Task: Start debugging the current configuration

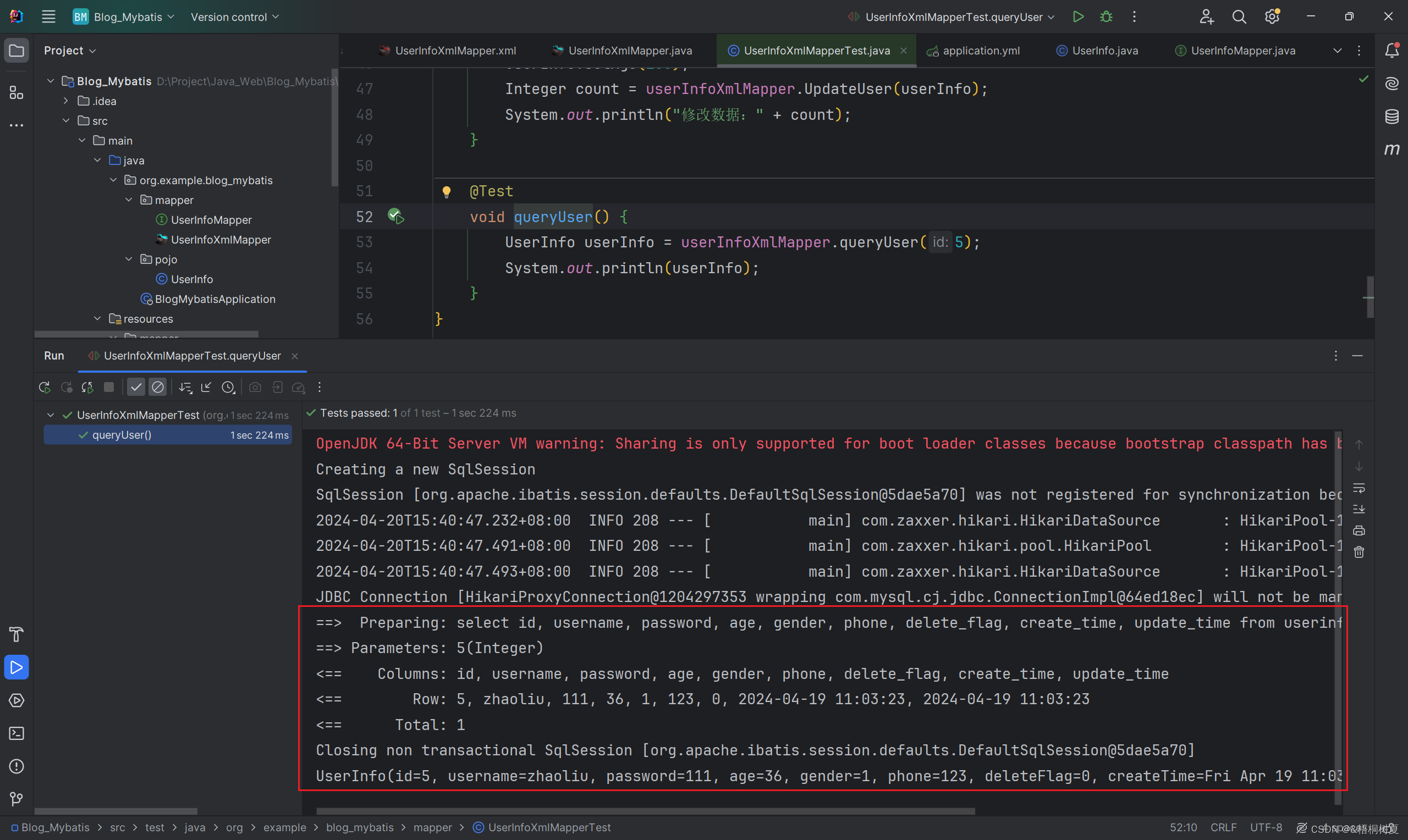Action: [1105, 16]
